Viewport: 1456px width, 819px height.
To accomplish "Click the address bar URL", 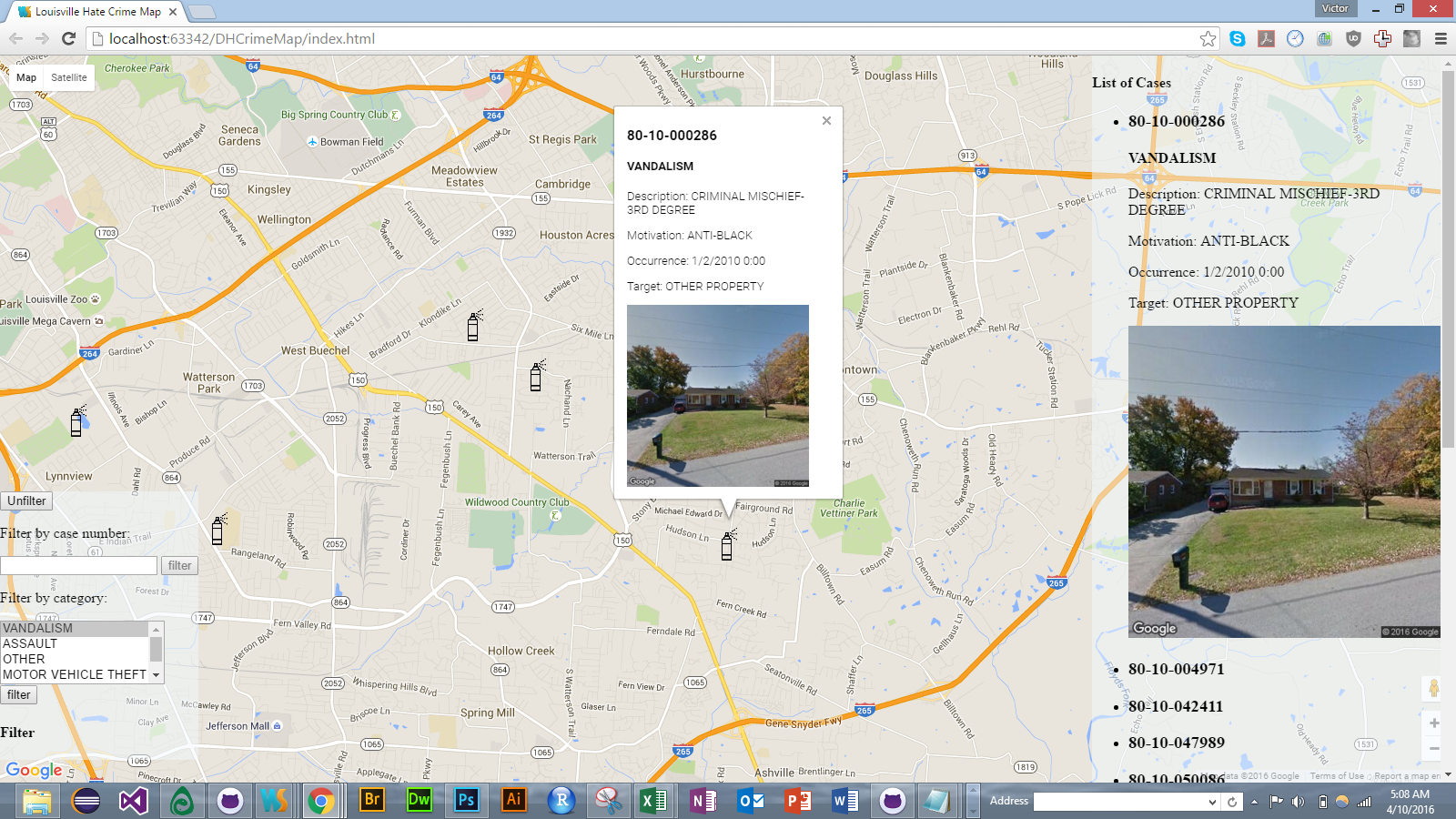I will [242, 38].
